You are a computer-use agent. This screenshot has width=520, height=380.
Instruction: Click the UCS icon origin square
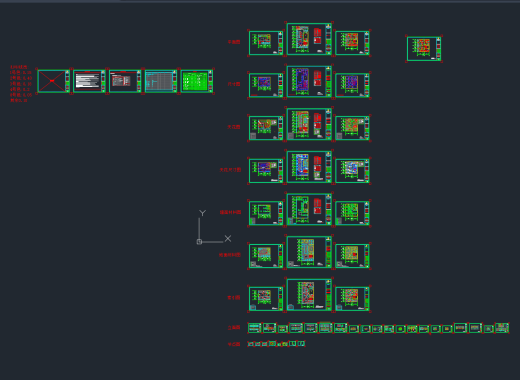point(199,242)
